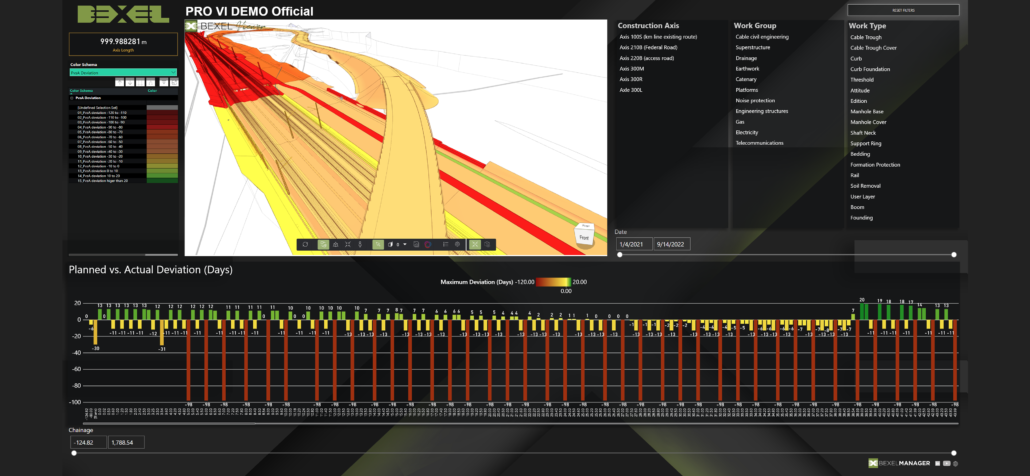Screen dimensions: 1030x476
Task: Click the multicolor ring icon in viewer toolbar
Action: pyautogui.click(x=428, y=244)
